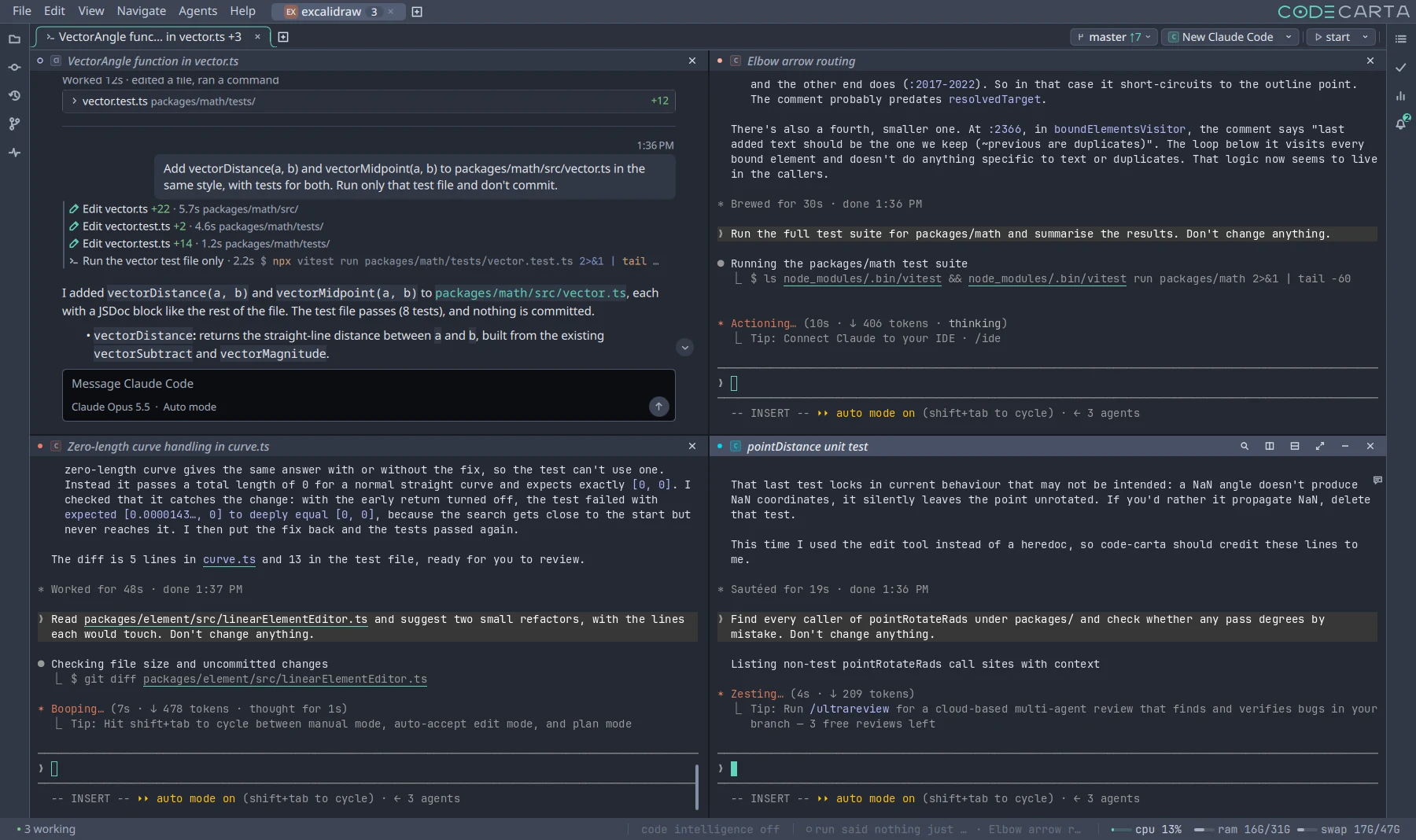Click the 3 working status indicator
The width and height of the screenshot is (1416, 840).
tap(46, 829)
